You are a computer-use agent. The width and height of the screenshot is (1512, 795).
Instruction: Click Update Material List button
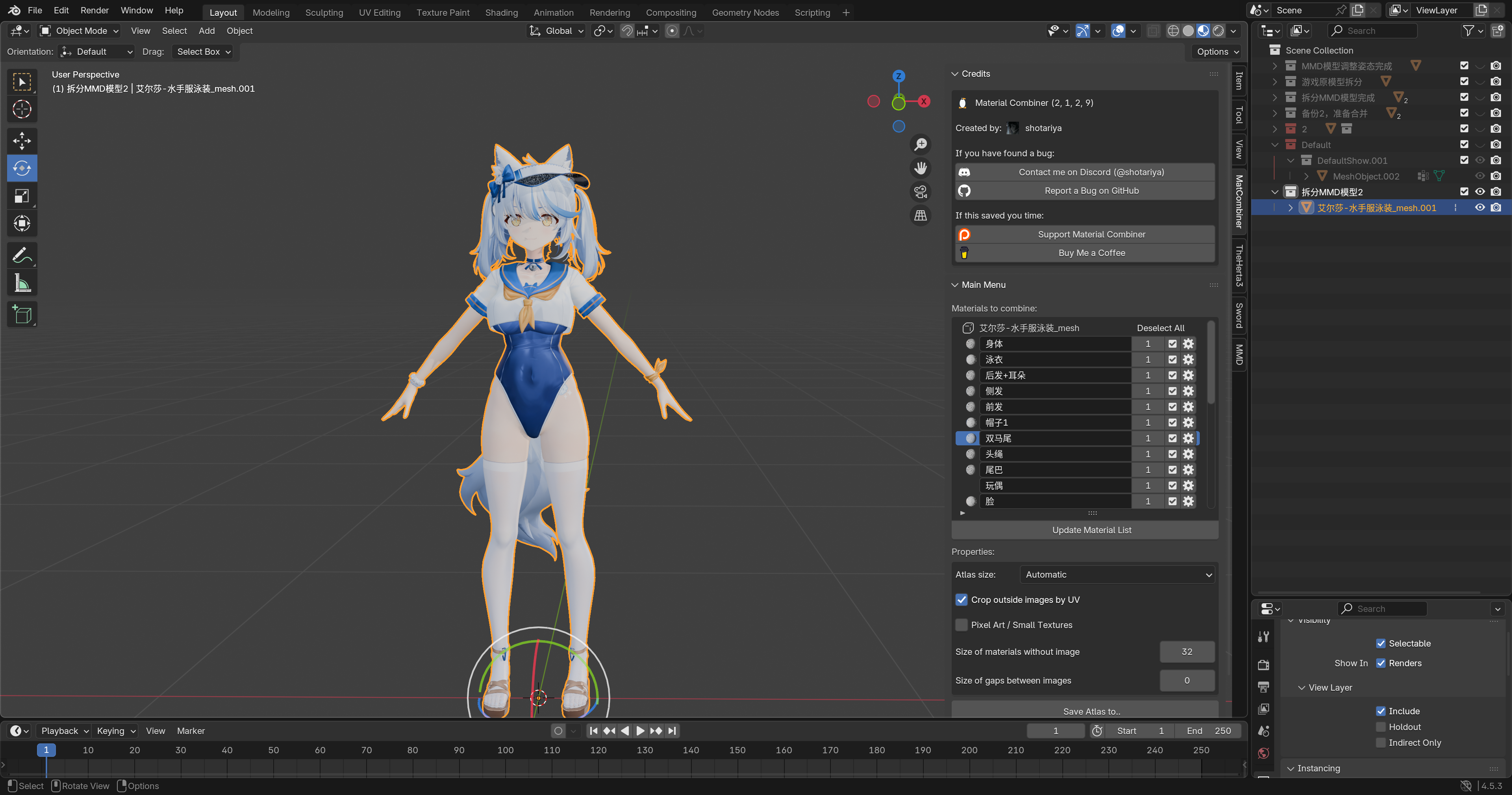1091,530
